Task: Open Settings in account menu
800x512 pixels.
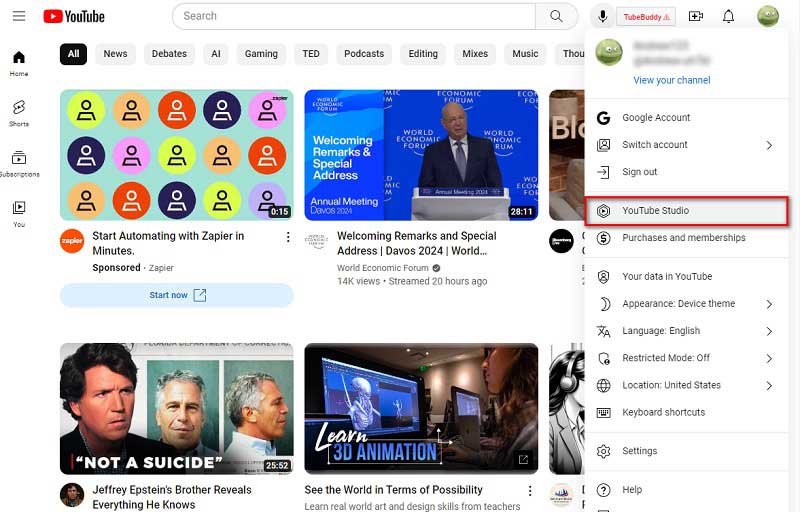Action: point(686,451)
